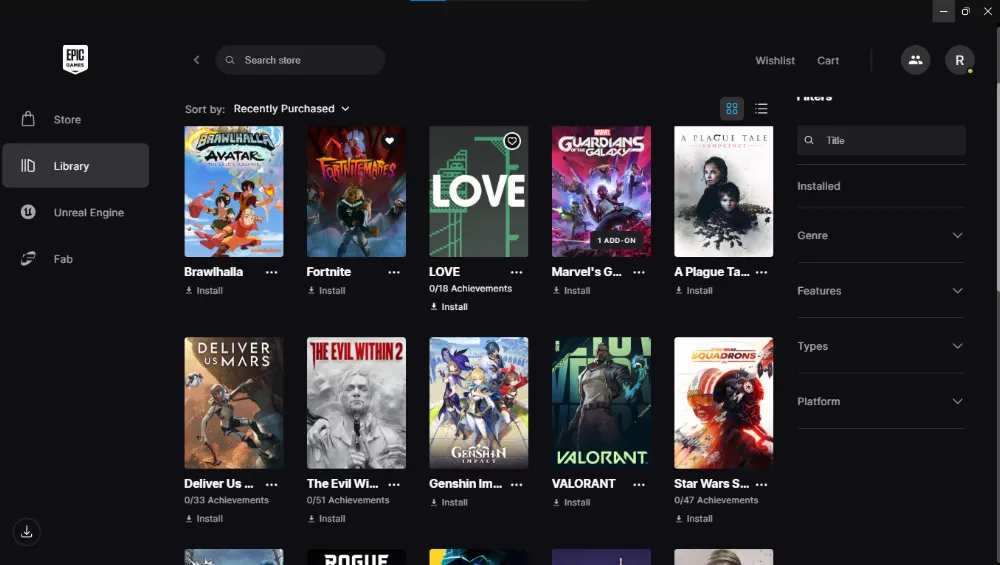Open the VALORANT cover thumbnail
The height and width of the screenshot is (565, 1000).
click(x=601, y=403)
